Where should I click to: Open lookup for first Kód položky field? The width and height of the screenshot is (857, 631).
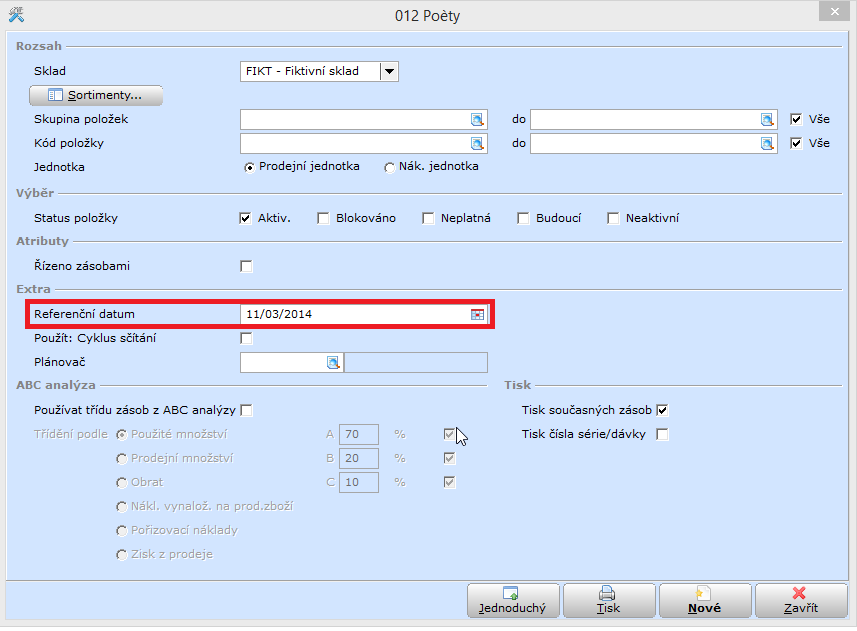click(x=477, y=143)
